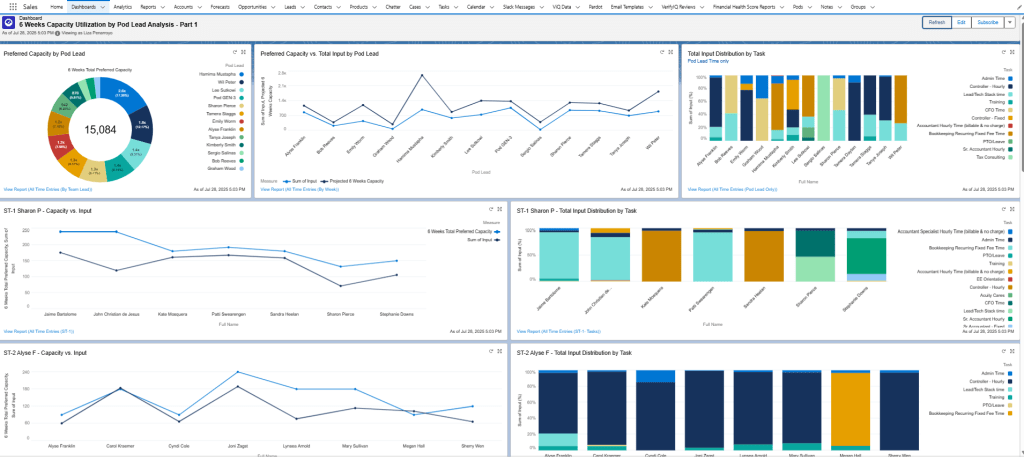Image resolution: width=1024 pixels, height=461 pixels.
Task: Click Hamima Mustapha legend color dot
Action: [241, 75]
